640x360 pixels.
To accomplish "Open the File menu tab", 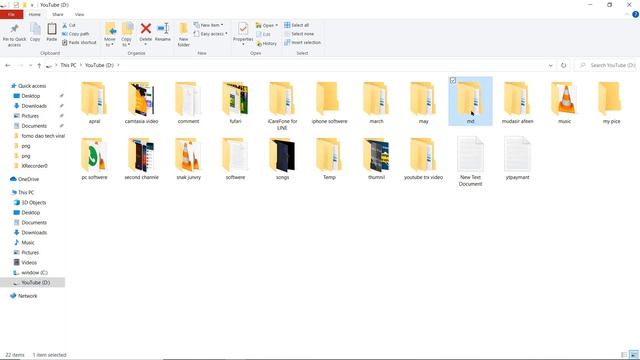I will 11,14.
